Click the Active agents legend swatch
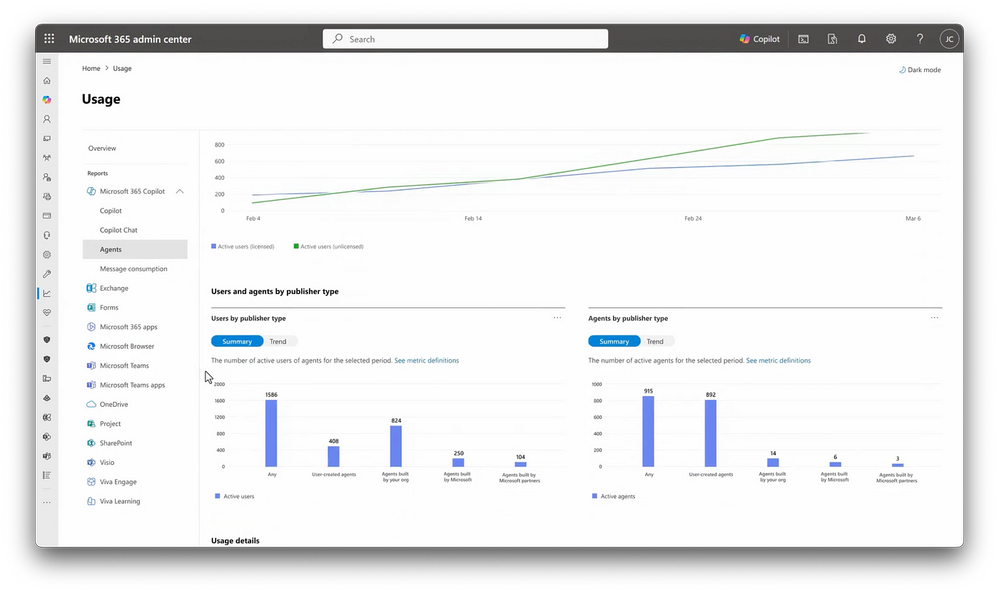Screen dimensions: 999x594 (594, 496)
